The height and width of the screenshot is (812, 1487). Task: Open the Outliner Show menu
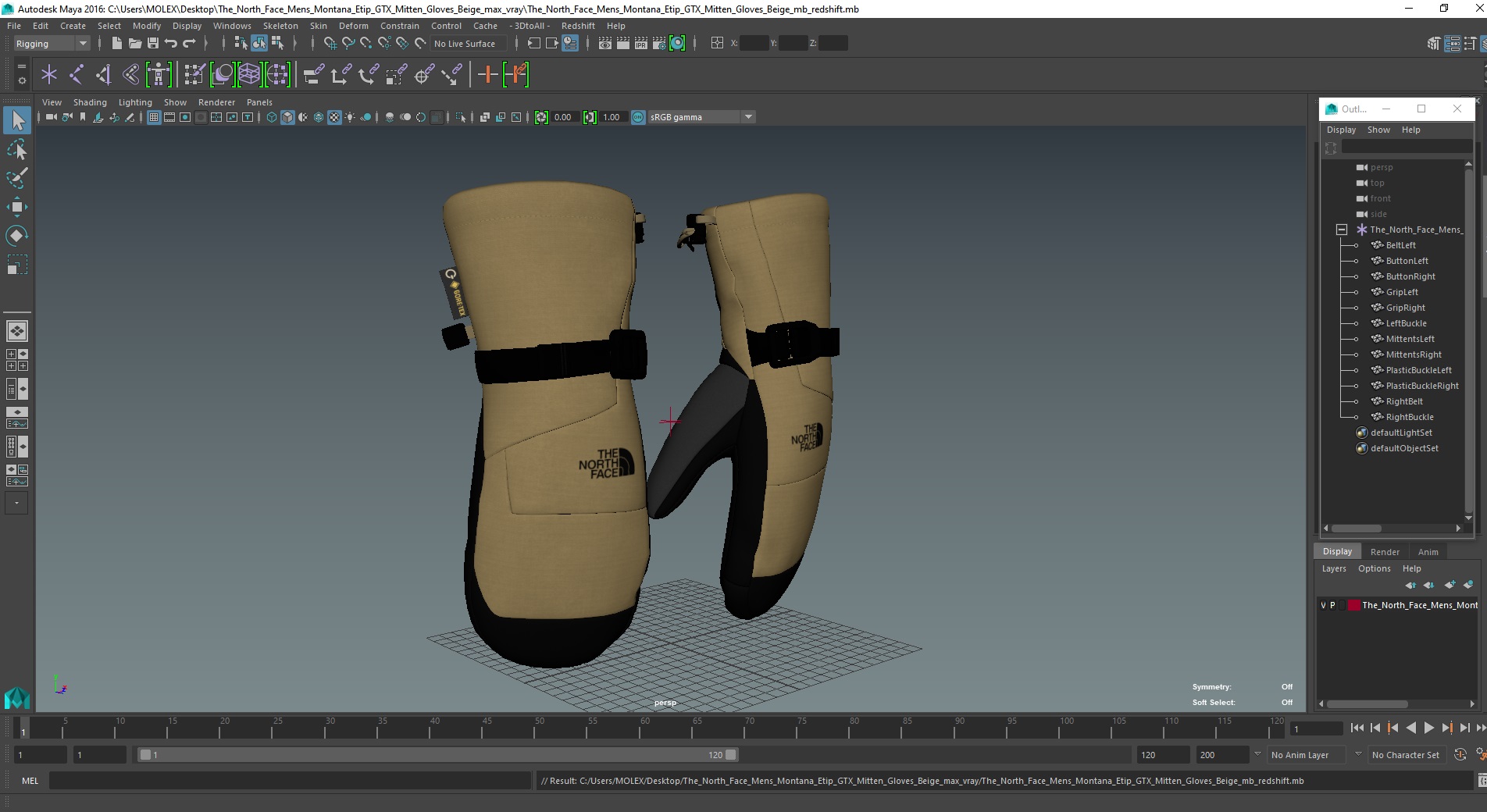click(x=1378, y=130)
